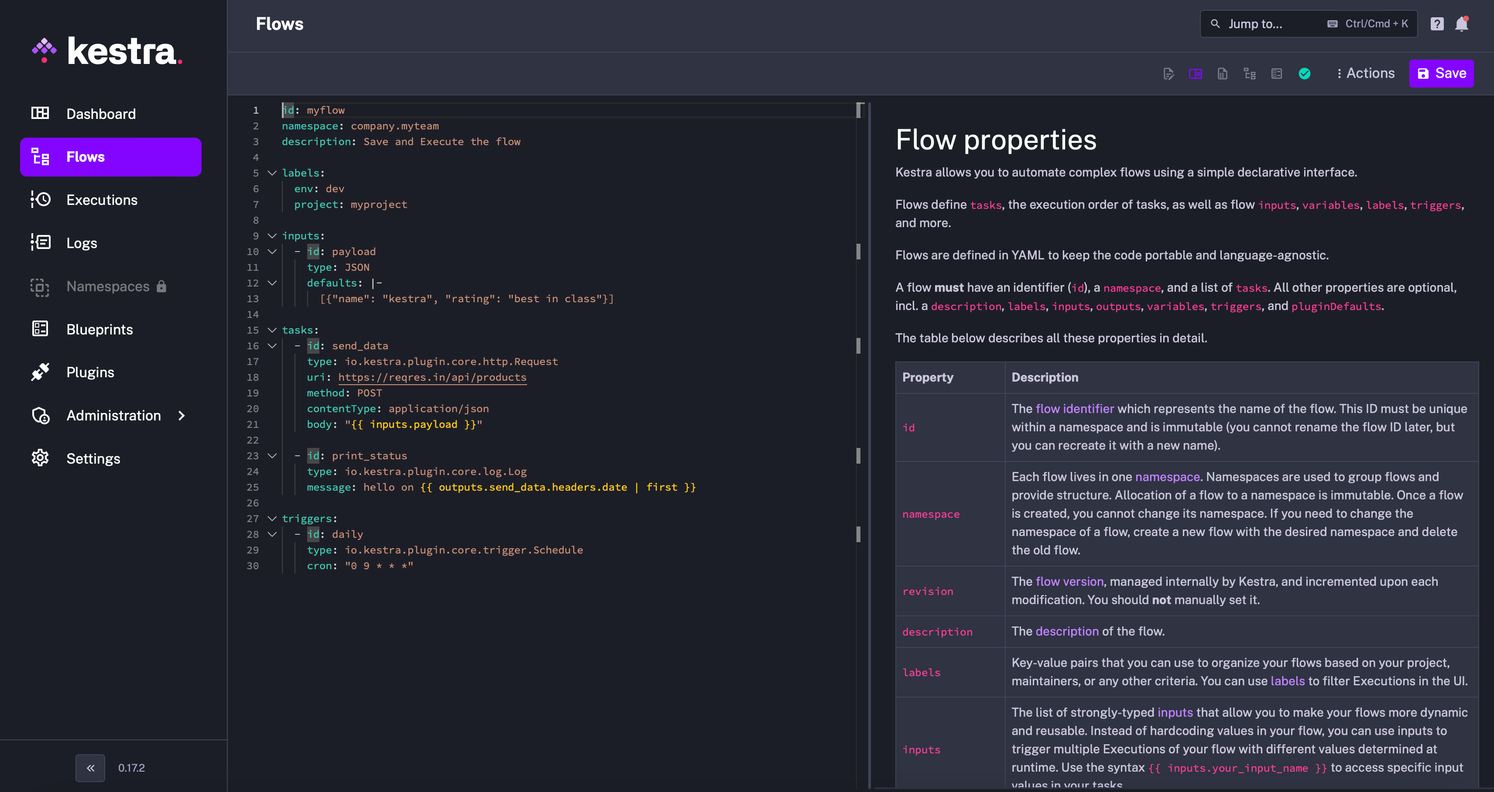Click the Property column header
The image size is (1494, 792).
[950, 377]
